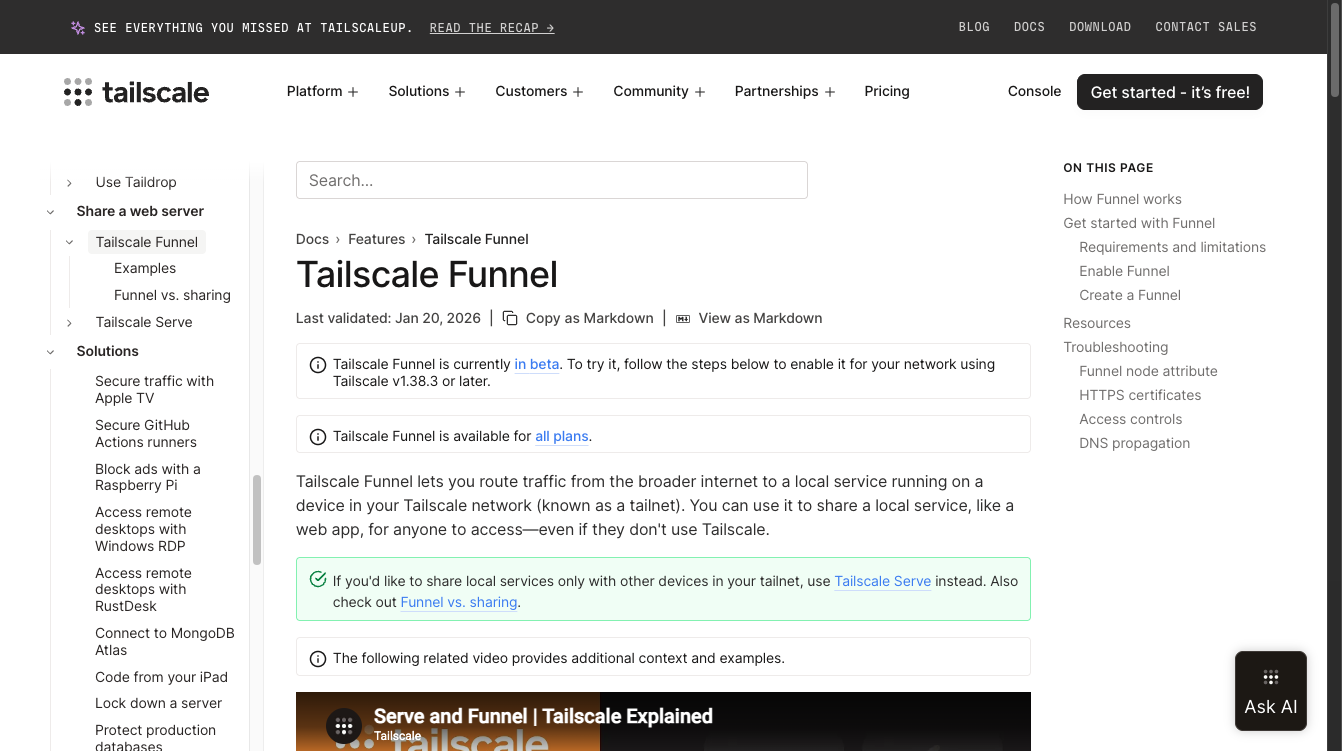Screen dimensions: 1342x751
Task: Go to Blog in top bar
Action: coord(974,27)
